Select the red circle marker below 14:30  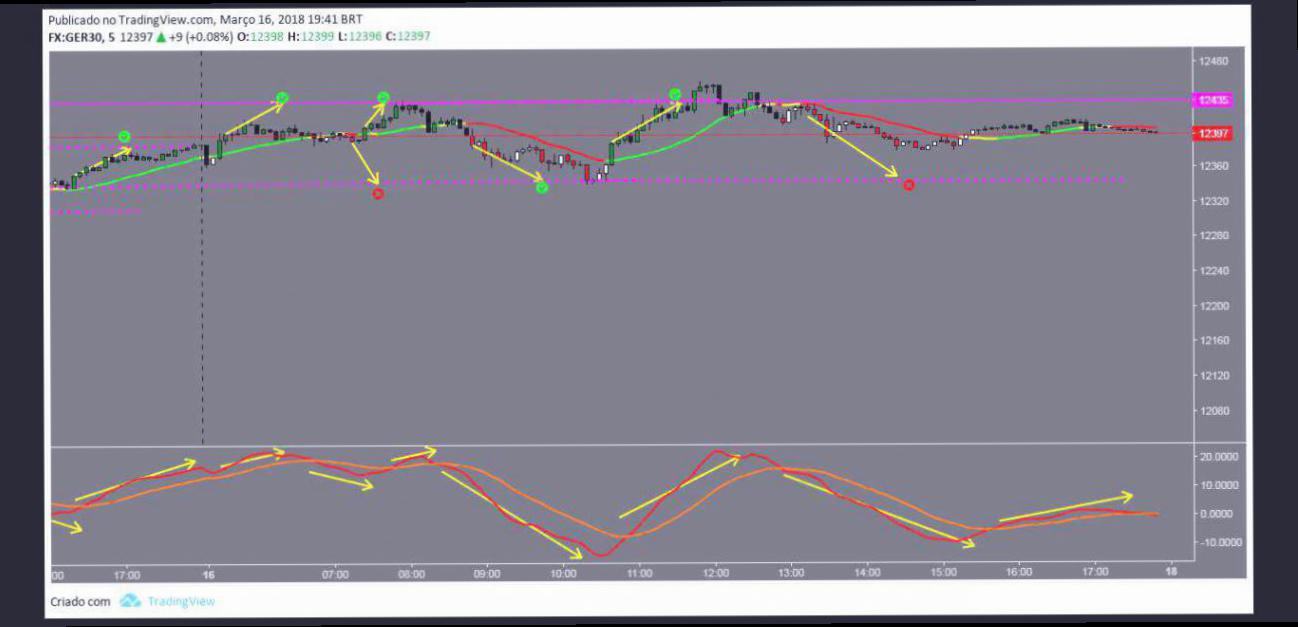908,185
